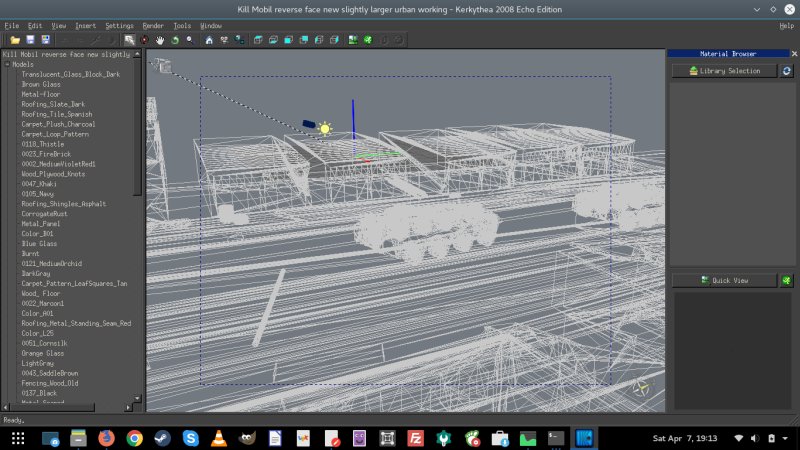Open the VLC media player from taskbar
The height and width of the screenshot is (450, 800).
218,438
